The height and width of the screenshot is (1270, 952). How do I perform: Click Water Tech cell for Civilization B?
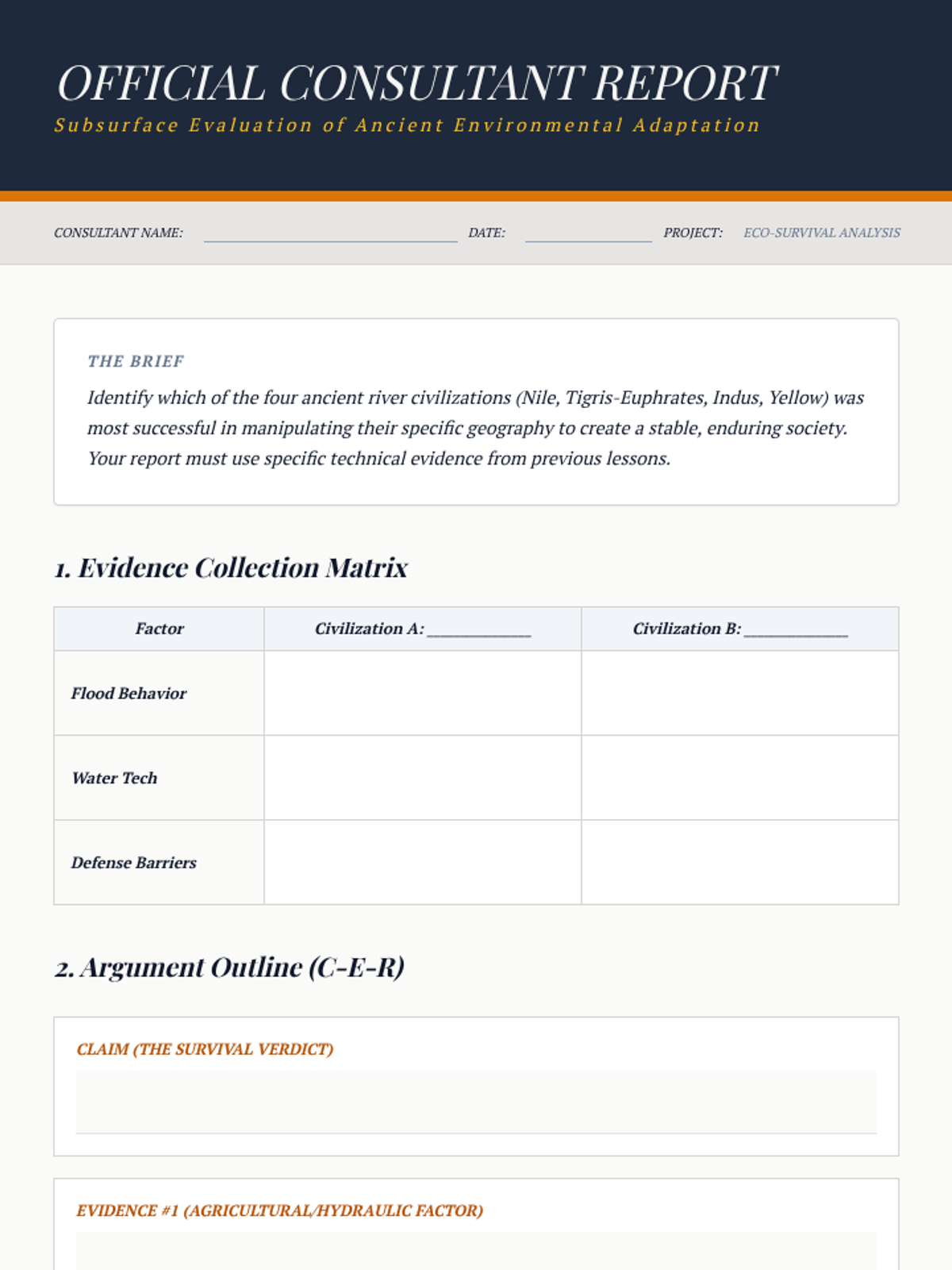(739, 778)
